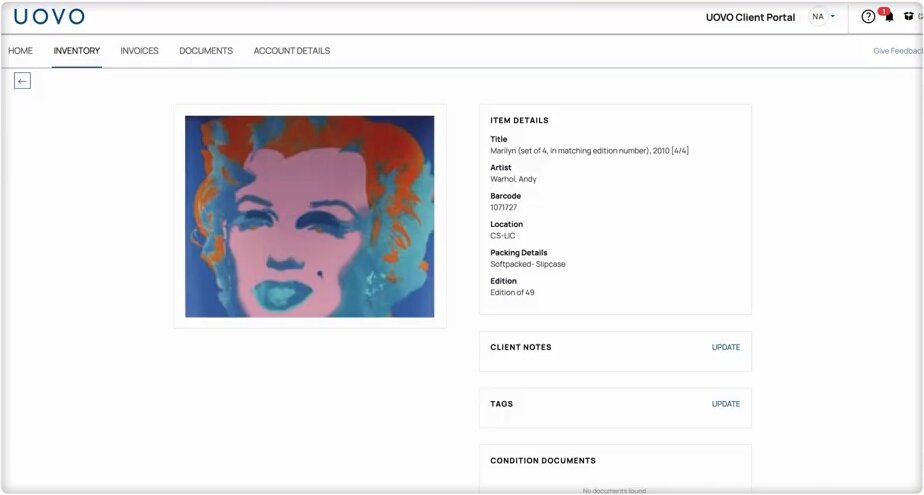Click UPDATE in the Tags section
Viewport: 924px width, 495px height.
(726, 404)
